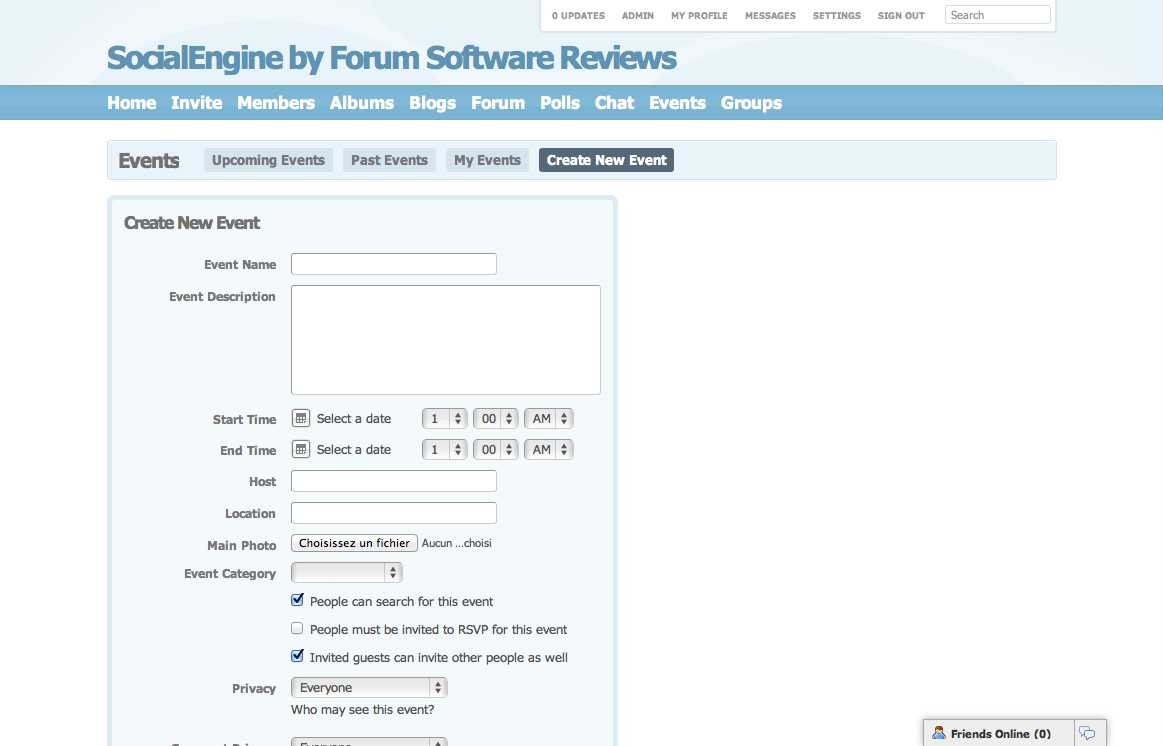Click 'Select a date' next to End Time
The width and height of the screenshot is (1163, 746).
point(354,450)
